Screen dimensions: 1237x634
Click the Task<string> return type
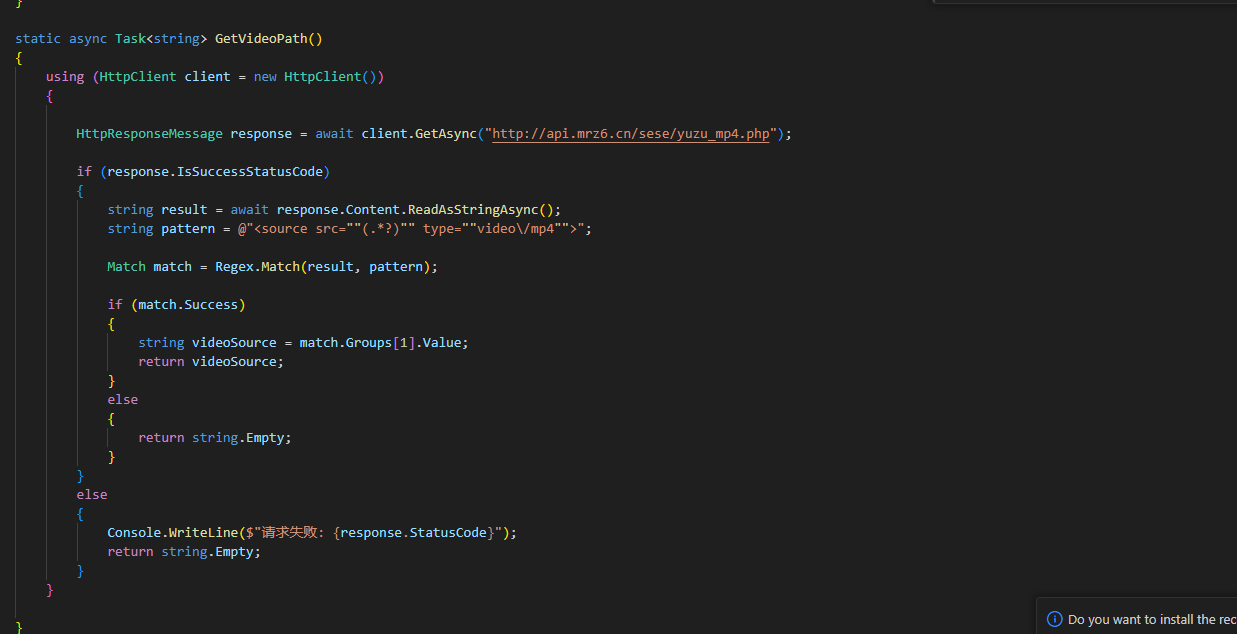(161, 38)
